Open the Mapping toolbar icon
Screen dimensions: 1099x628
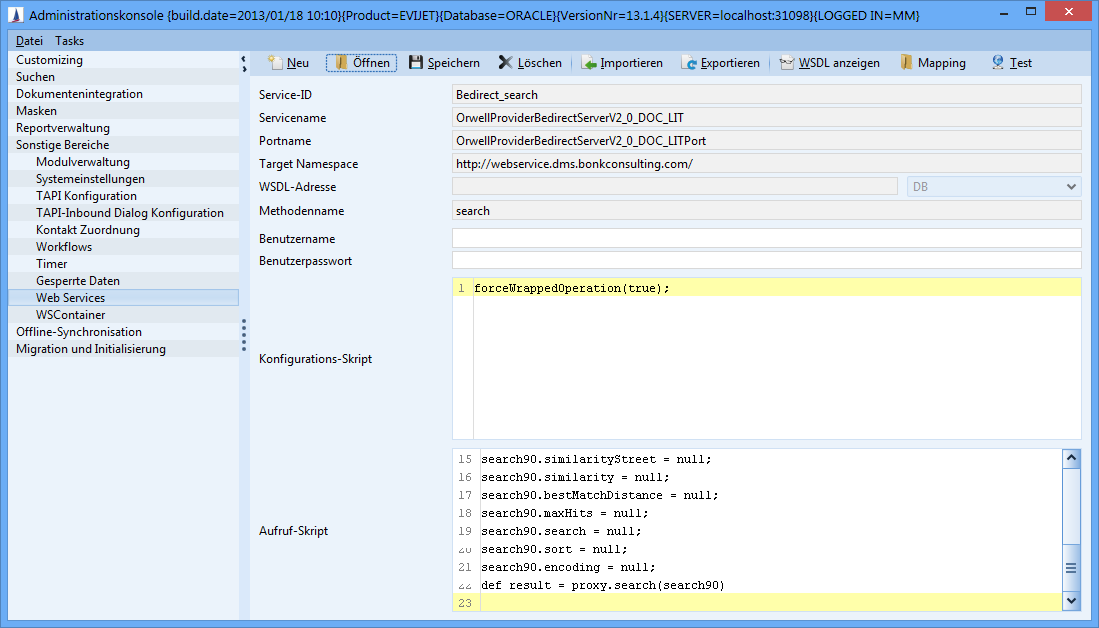906,63
